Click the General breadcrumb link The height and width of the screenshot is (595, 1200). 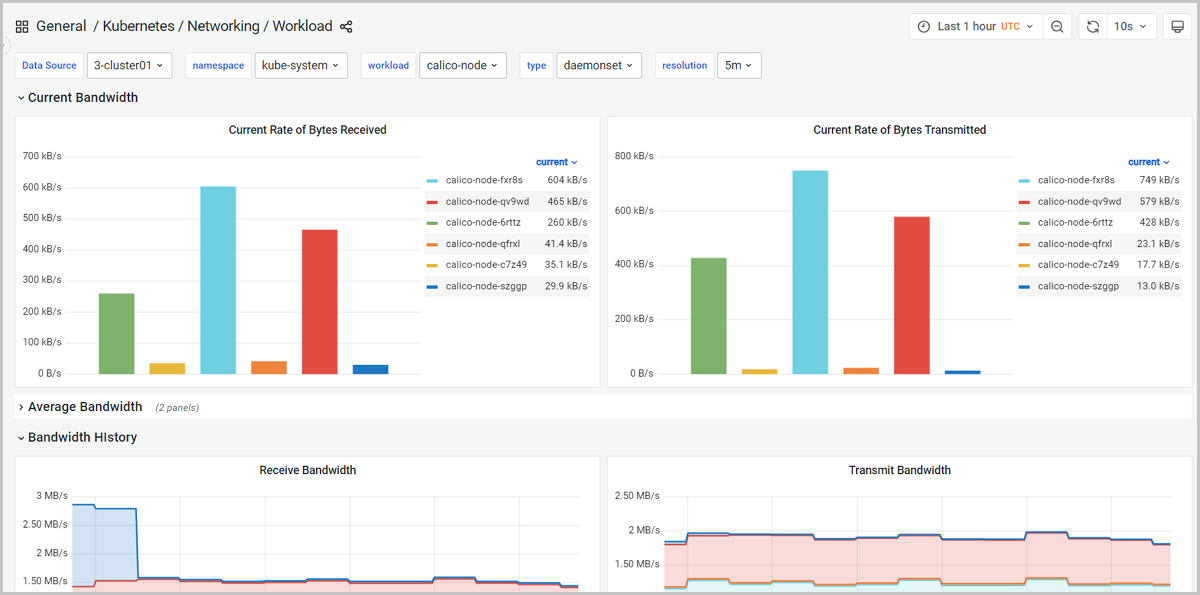tap(61, 27)
